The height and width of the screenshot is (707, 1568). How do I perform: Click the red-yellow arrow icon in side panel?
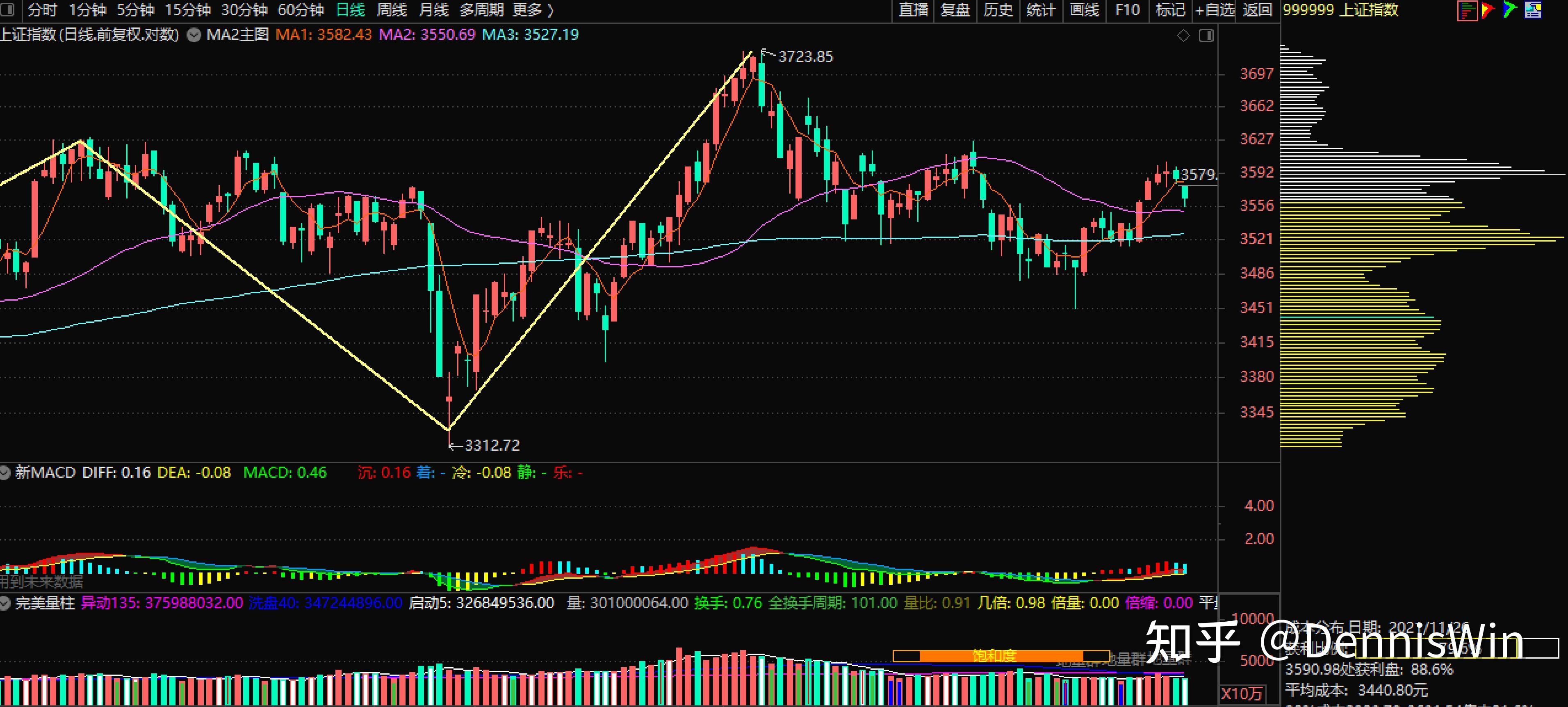(x=1488, y=10)
